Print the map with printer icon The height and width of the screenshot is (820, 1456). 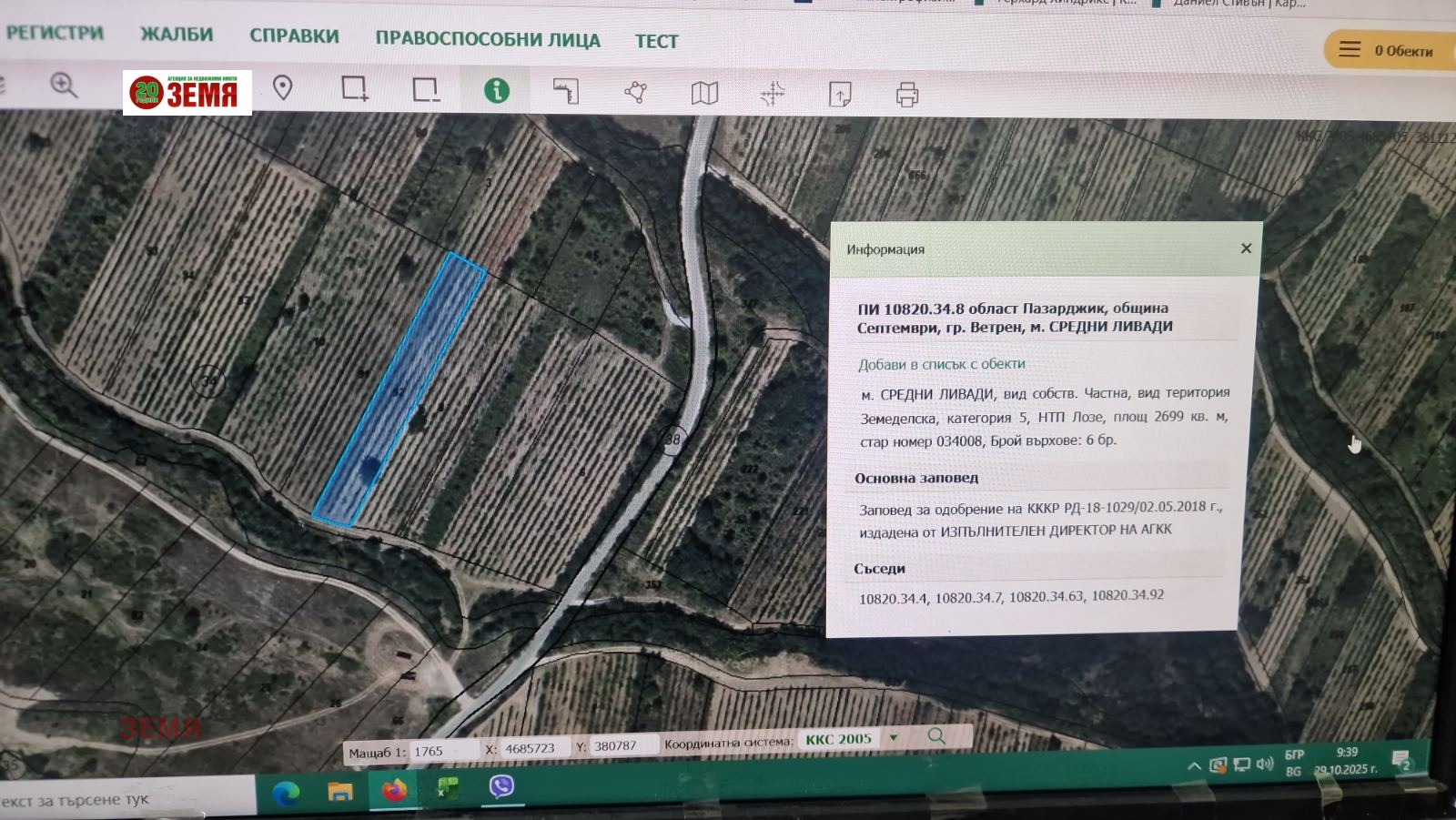tap(907, 95)
